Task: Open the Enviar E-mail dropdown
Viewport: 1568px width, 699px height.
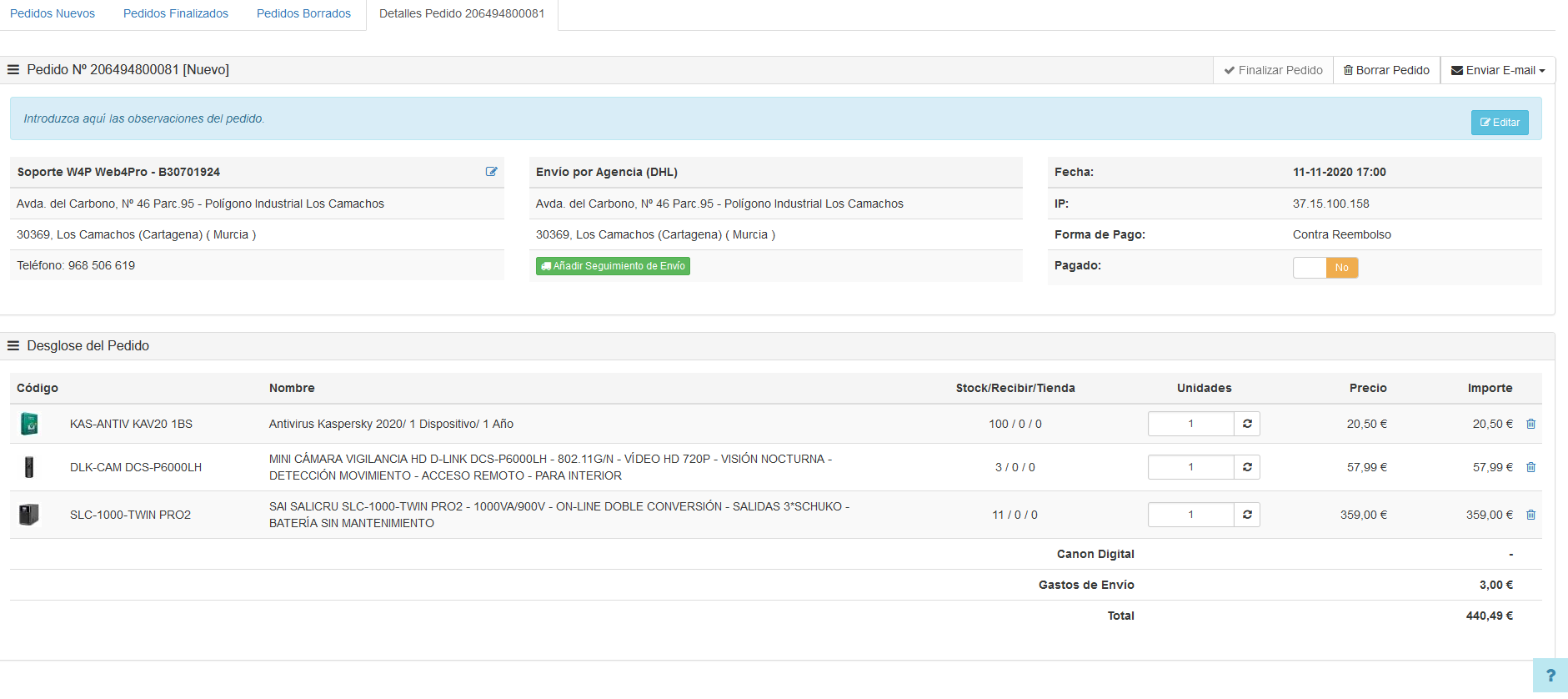Action: (x=1497, y=70)
